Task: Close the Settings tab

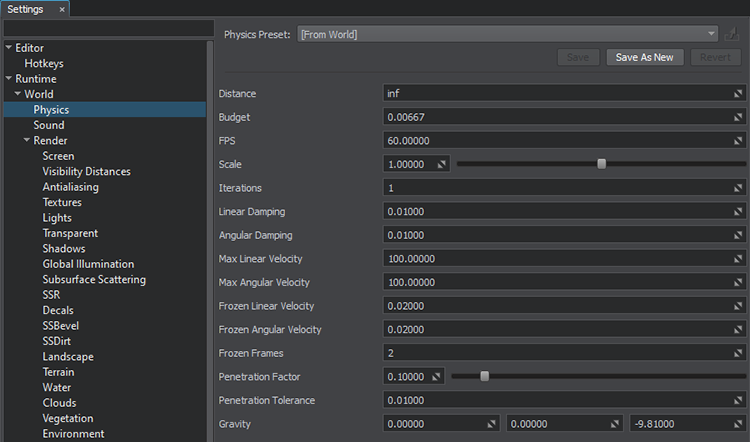Action: point(60,9)
